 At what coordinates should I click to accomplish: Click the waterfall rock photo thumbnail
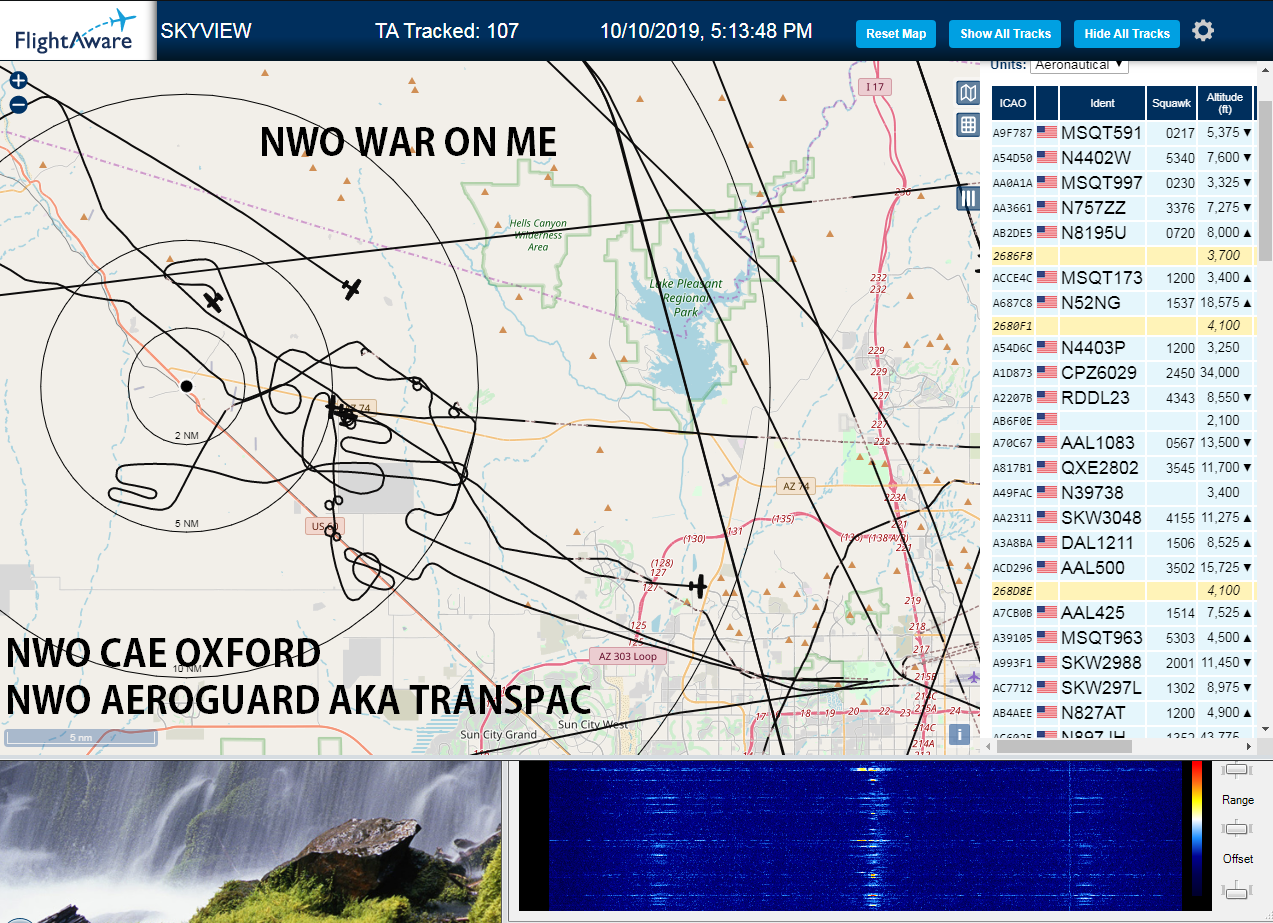point(250,841)
